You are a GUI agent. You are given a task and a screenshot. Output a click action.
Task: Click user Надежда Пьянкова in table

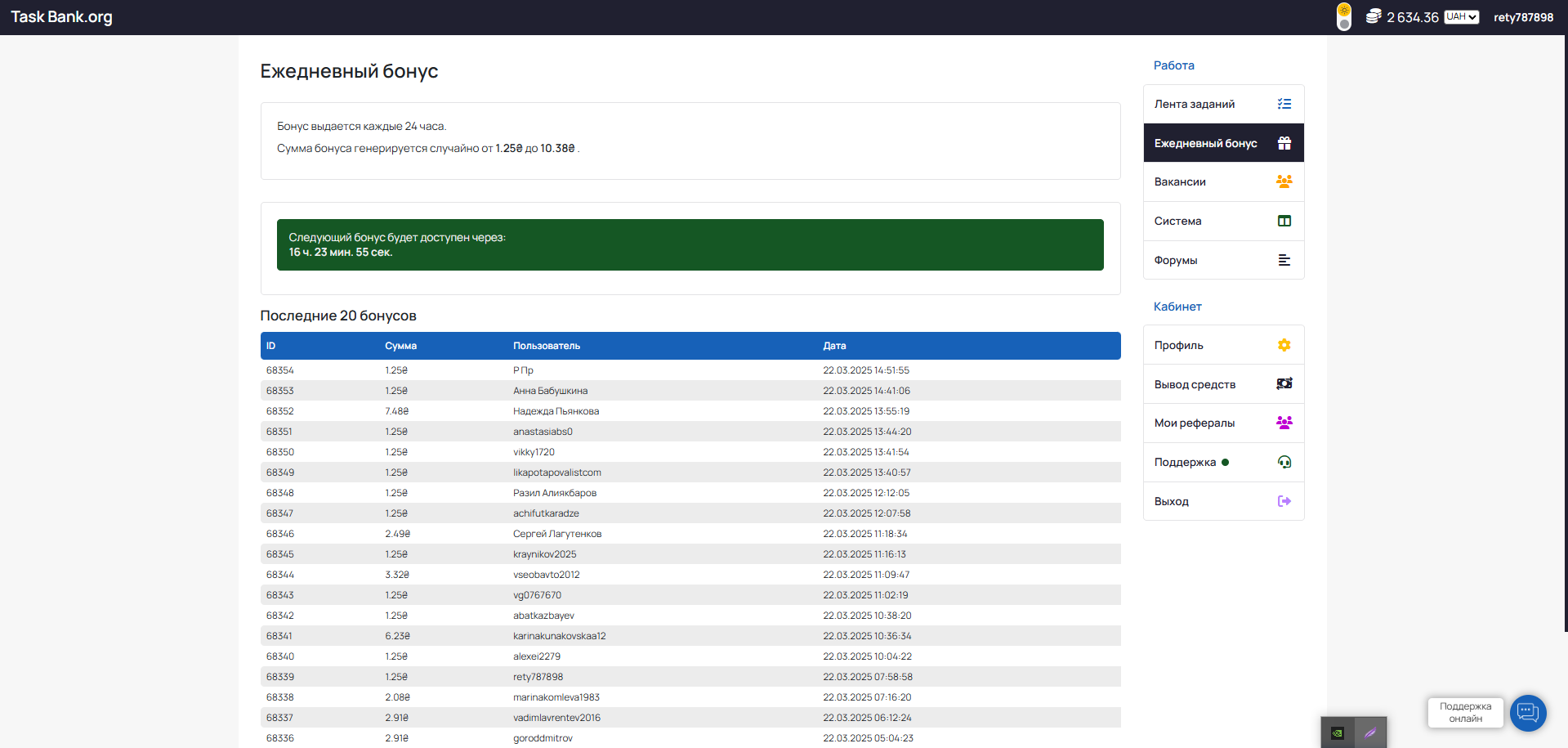(556, 411)
